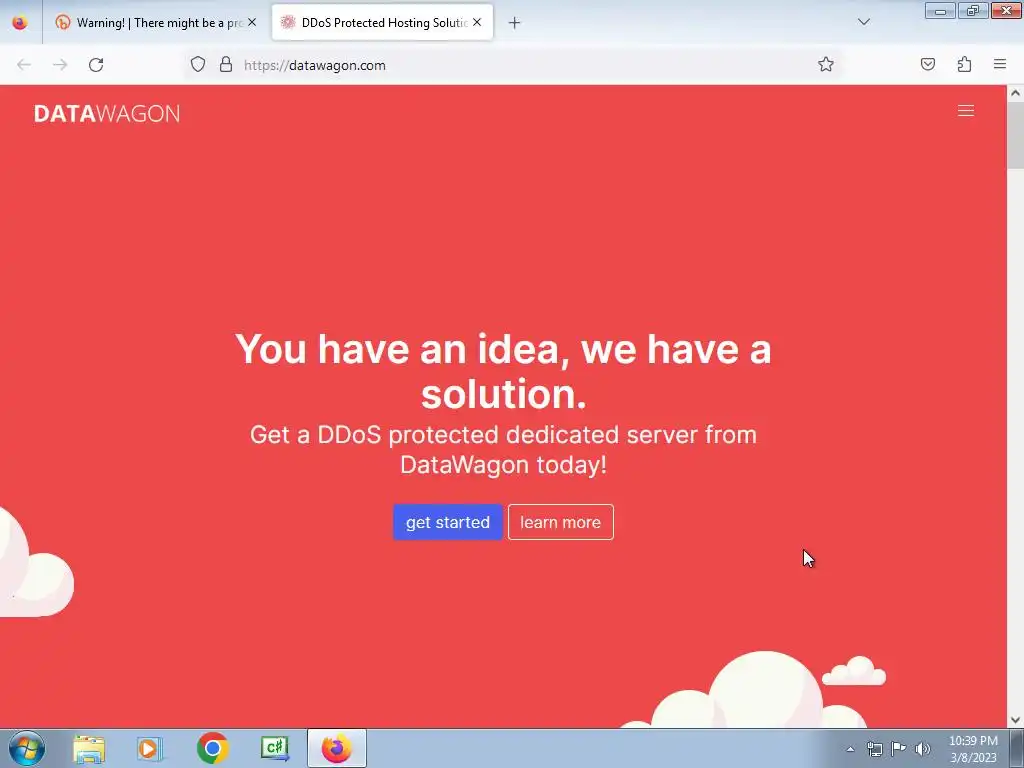Bookmark this page with the star
This screenshot has width=1024, height=768.
coord(825,64)
